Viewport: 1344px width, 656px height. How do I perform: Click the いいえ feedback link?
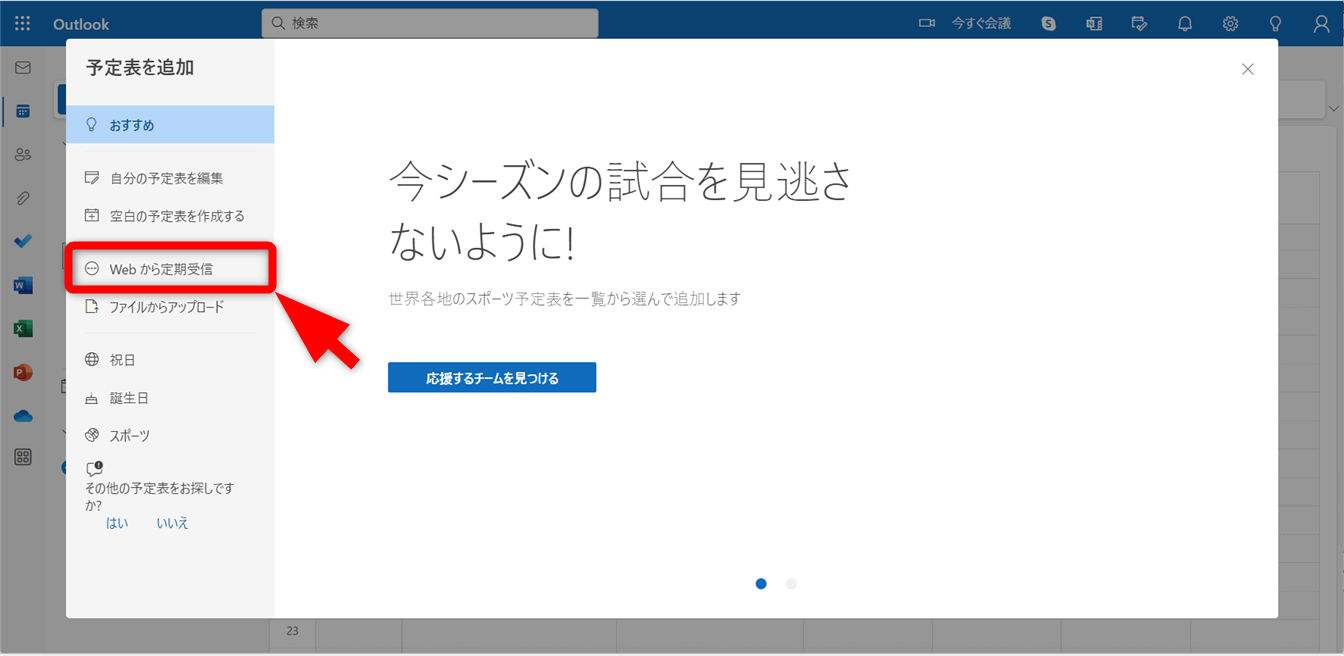[172, 523]
